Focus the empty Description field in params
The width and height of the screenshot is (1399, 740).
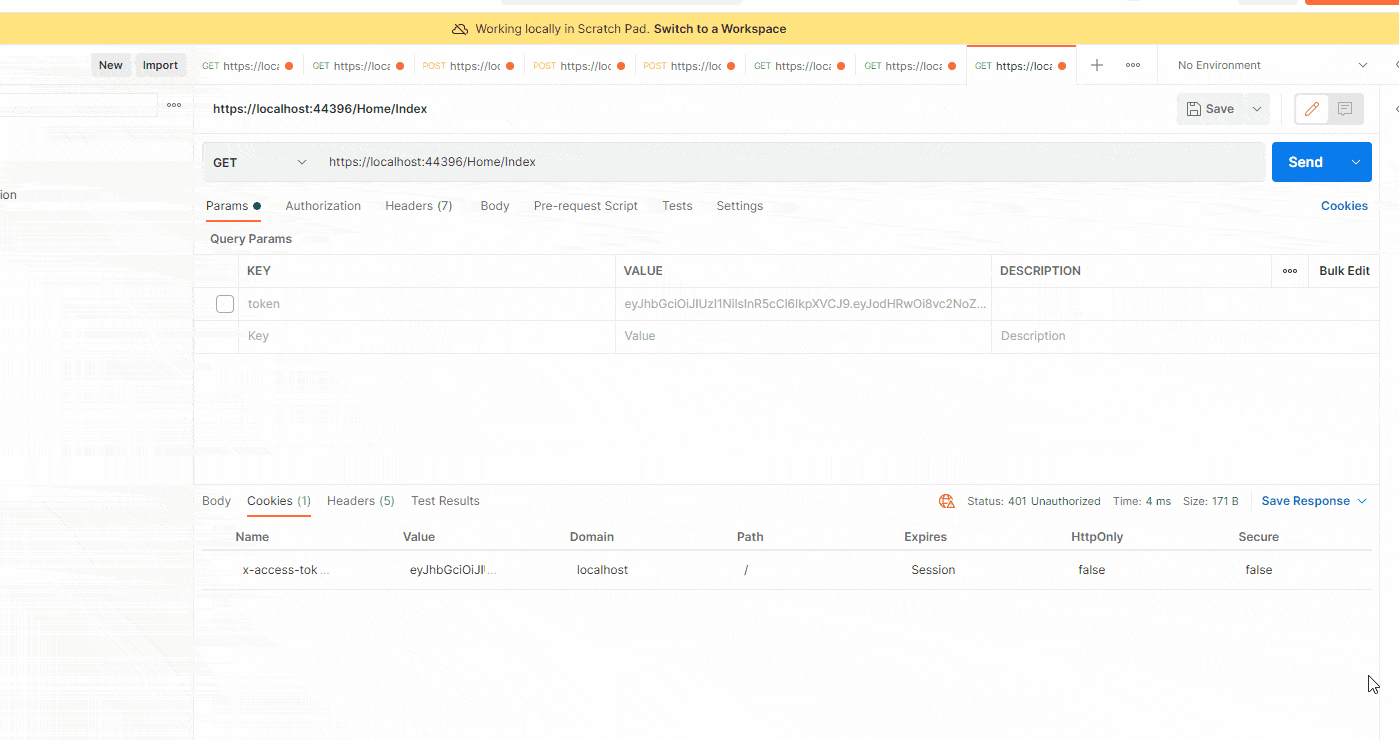1185,337
